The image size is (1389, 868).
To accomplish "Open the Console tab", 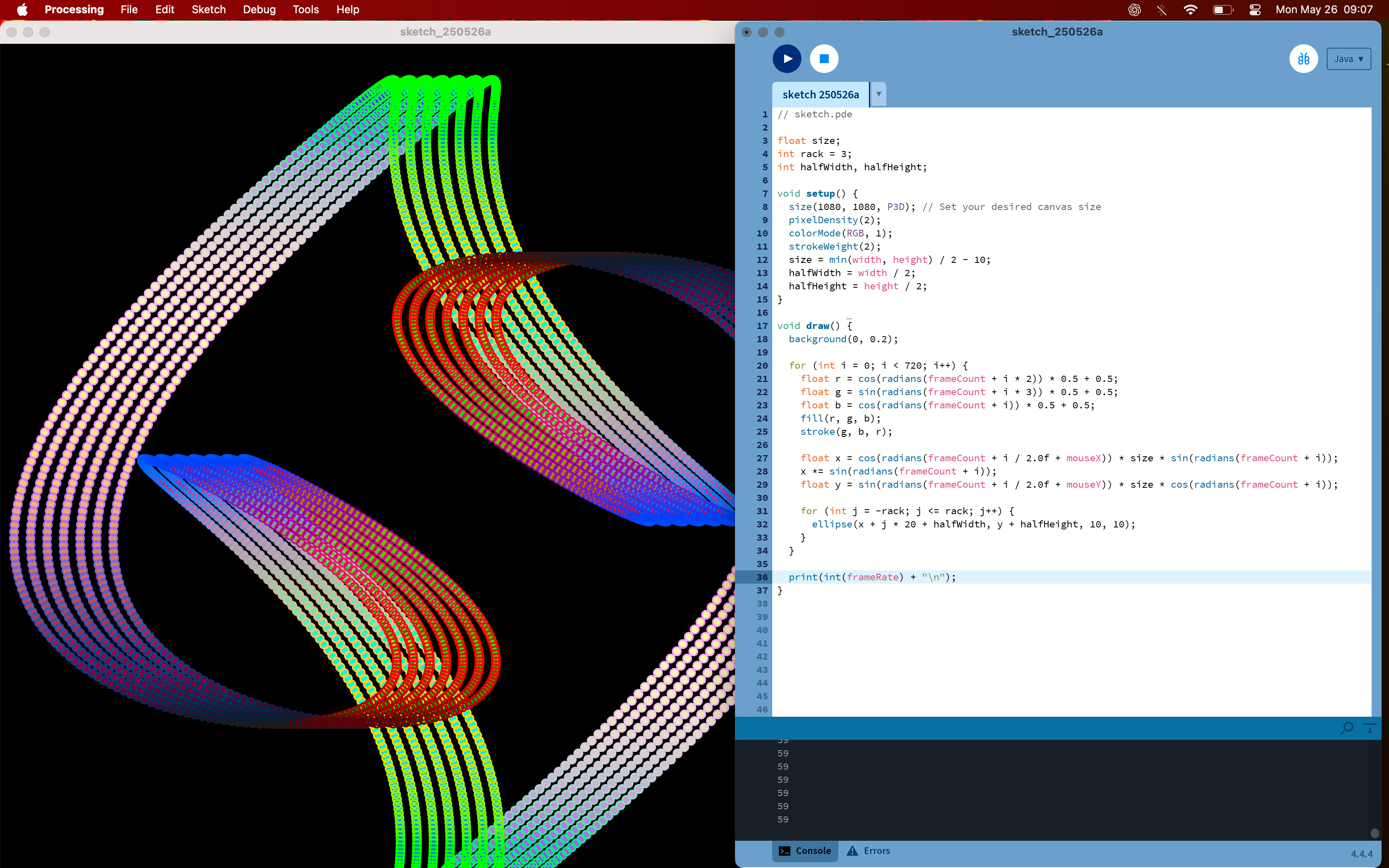I will point(805,851).
